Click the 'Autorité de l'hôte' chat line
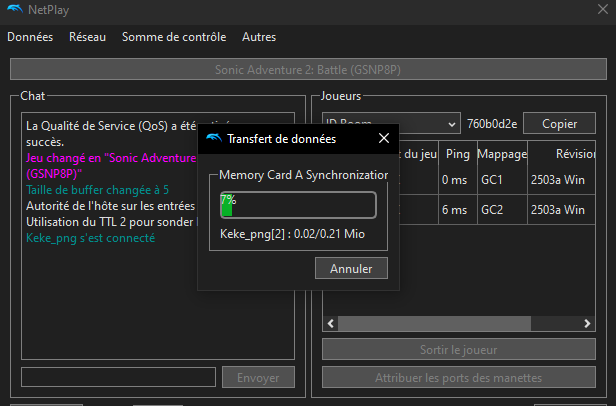 (x=111, y=206)
